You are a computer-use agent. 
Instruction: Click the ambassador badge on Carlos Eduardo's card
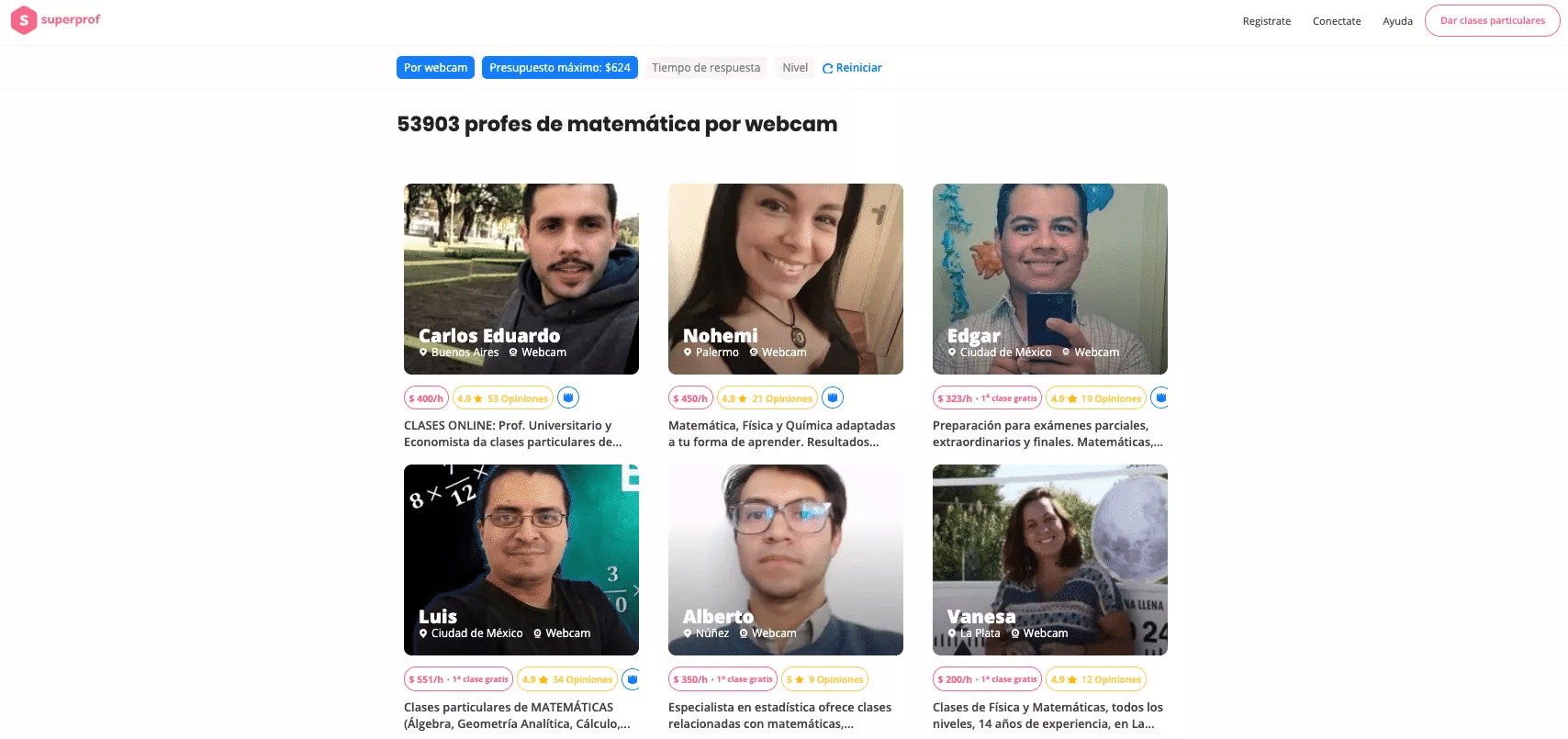point(568,397)
